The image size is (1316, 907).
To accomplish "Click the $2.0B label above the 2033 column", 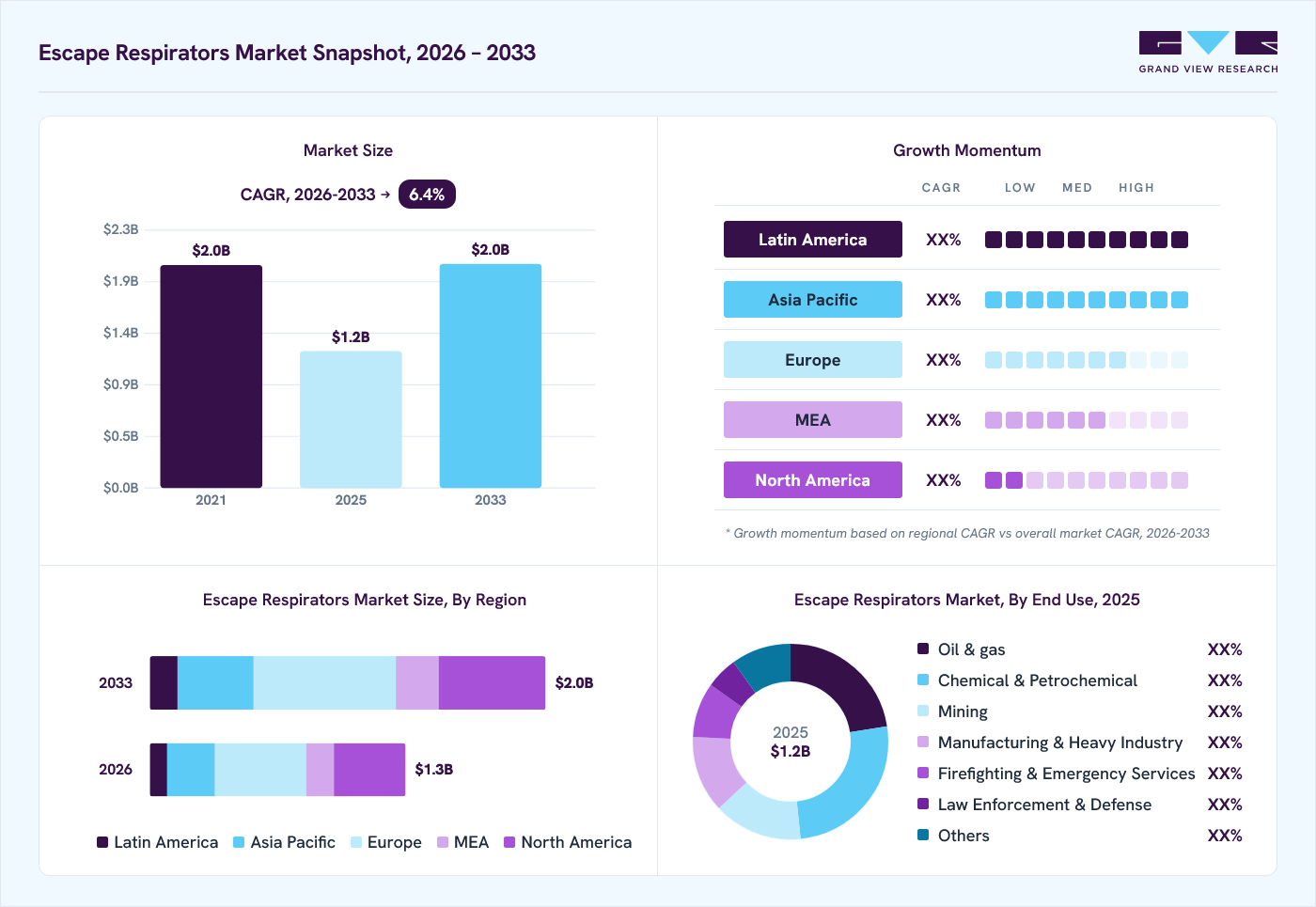I will pos(491,249).
